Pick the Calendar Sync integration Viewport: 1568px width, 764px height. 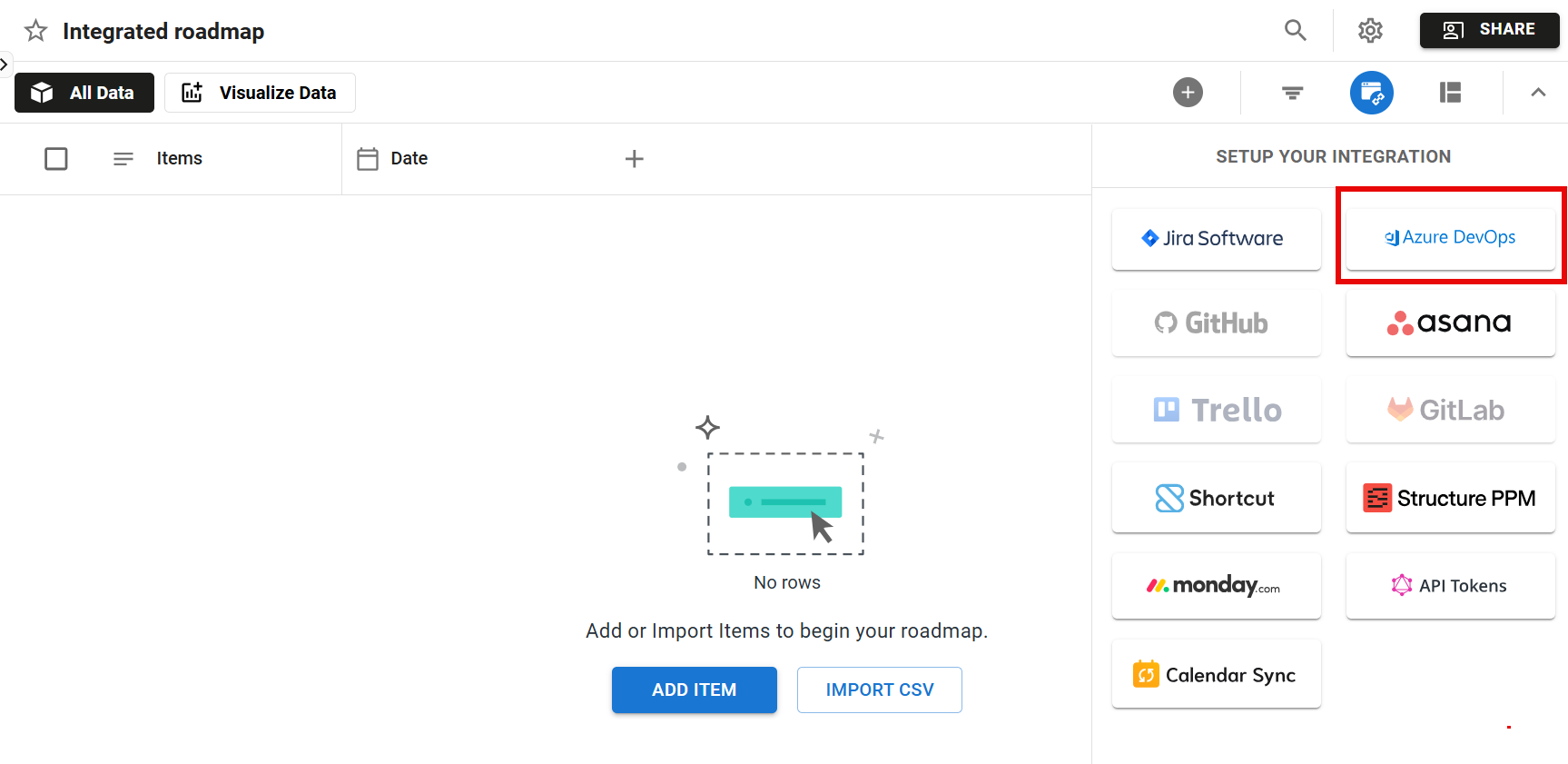1216,675
